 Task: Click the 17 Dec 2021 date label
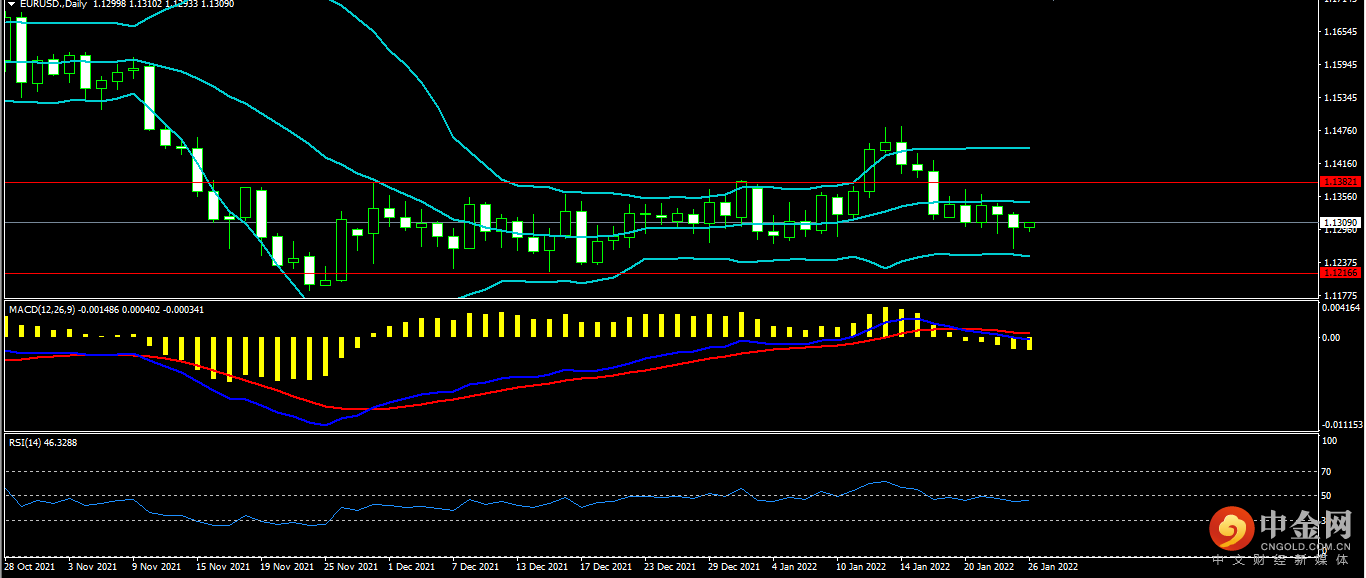tap(606, 567)
